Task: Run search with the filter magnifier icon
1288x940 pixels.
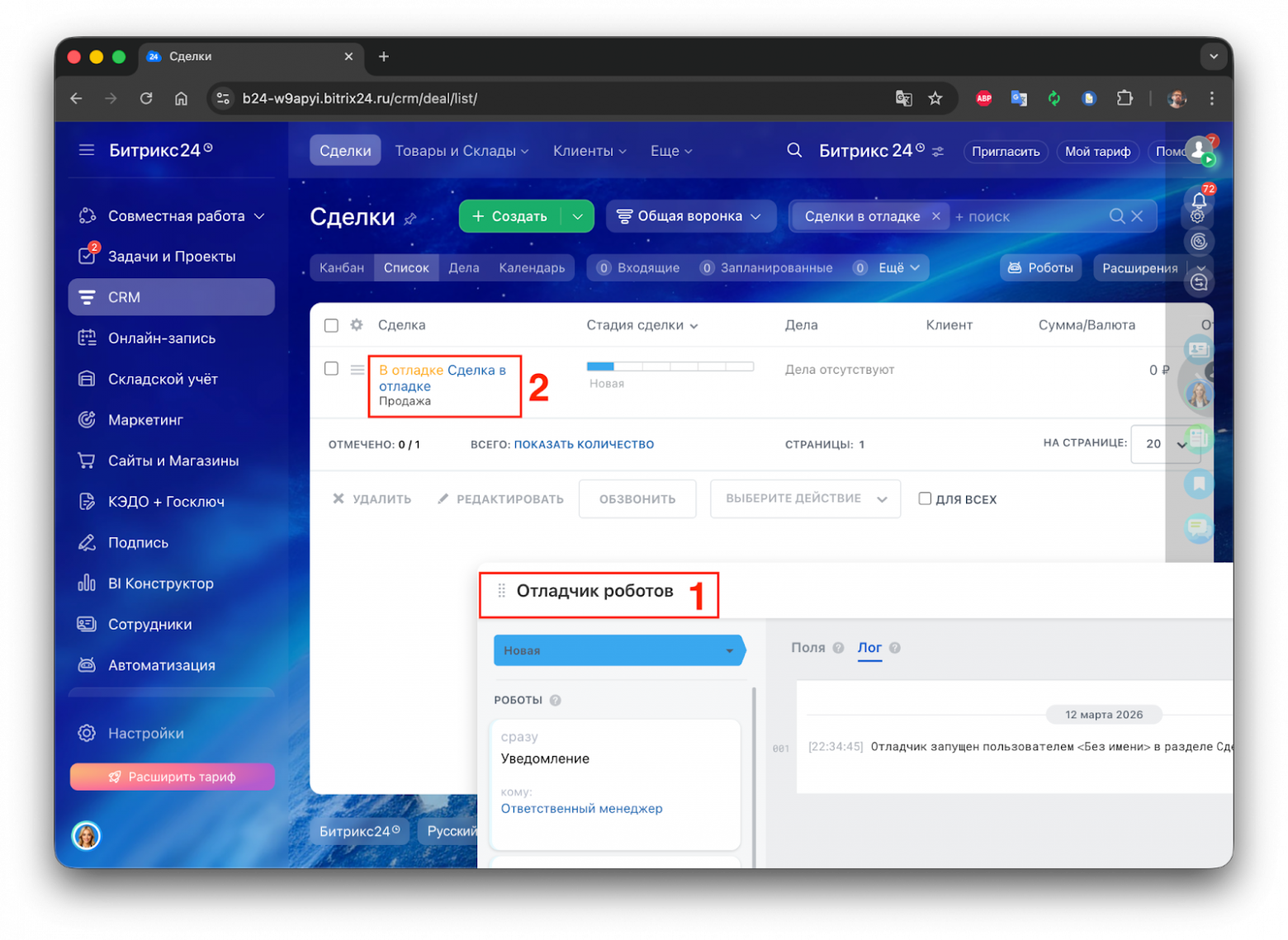Action: (1117, 216)
